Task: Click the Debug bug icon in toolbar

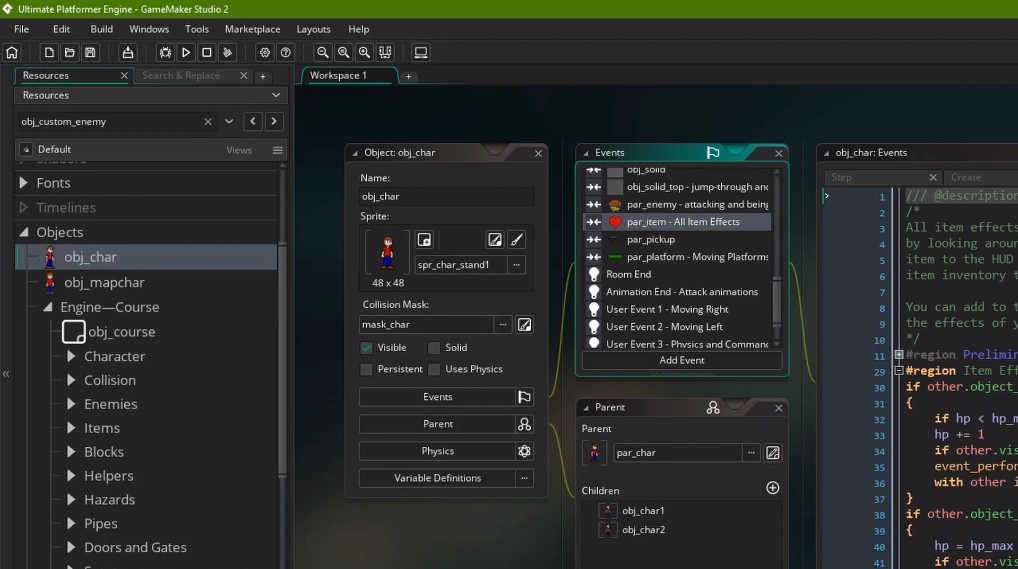Action: (165, 53)
